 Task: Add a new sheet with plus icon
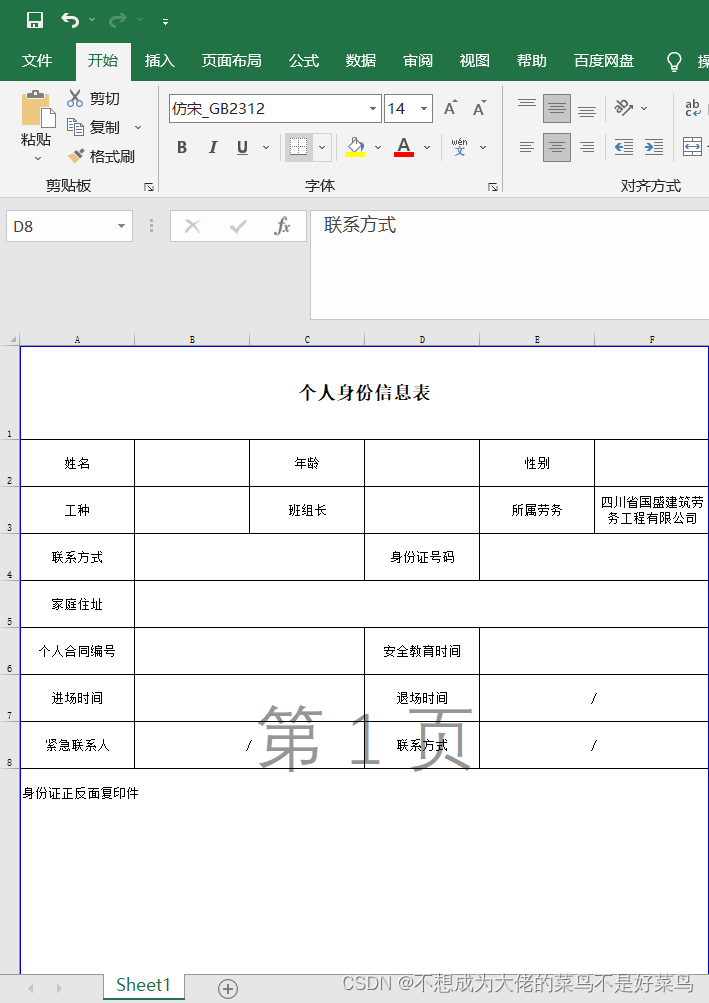[x=228, y=988]
